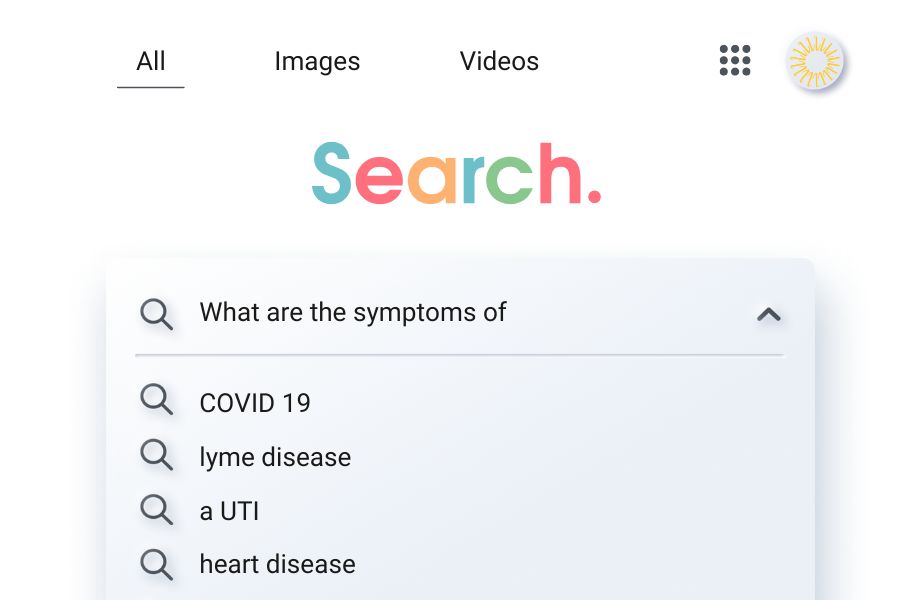Screen dimensions: 900x600
Task: Select the COVID 19 suggestion
Action: click(255, 403)
